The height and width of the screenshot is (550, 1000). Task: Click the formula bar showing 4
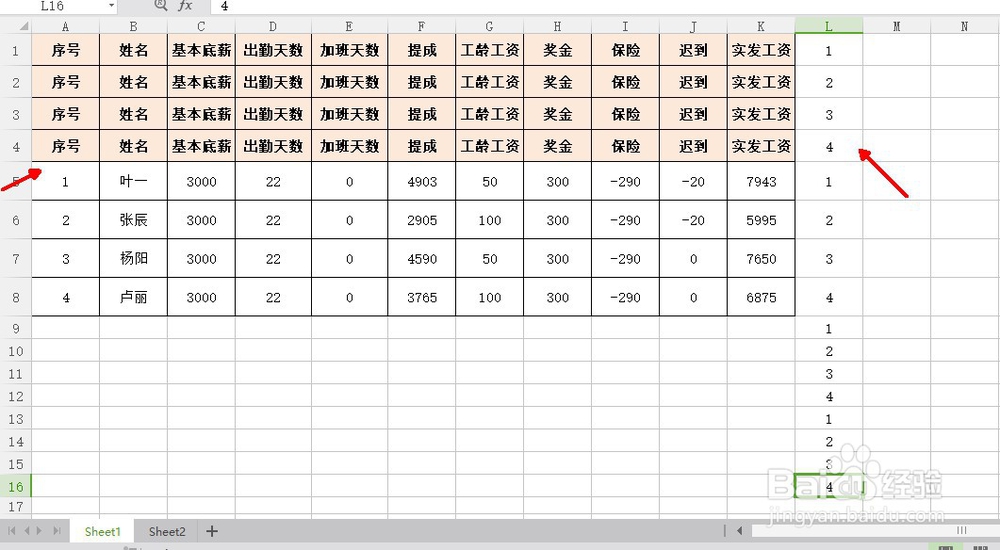(x=606, y=6)
